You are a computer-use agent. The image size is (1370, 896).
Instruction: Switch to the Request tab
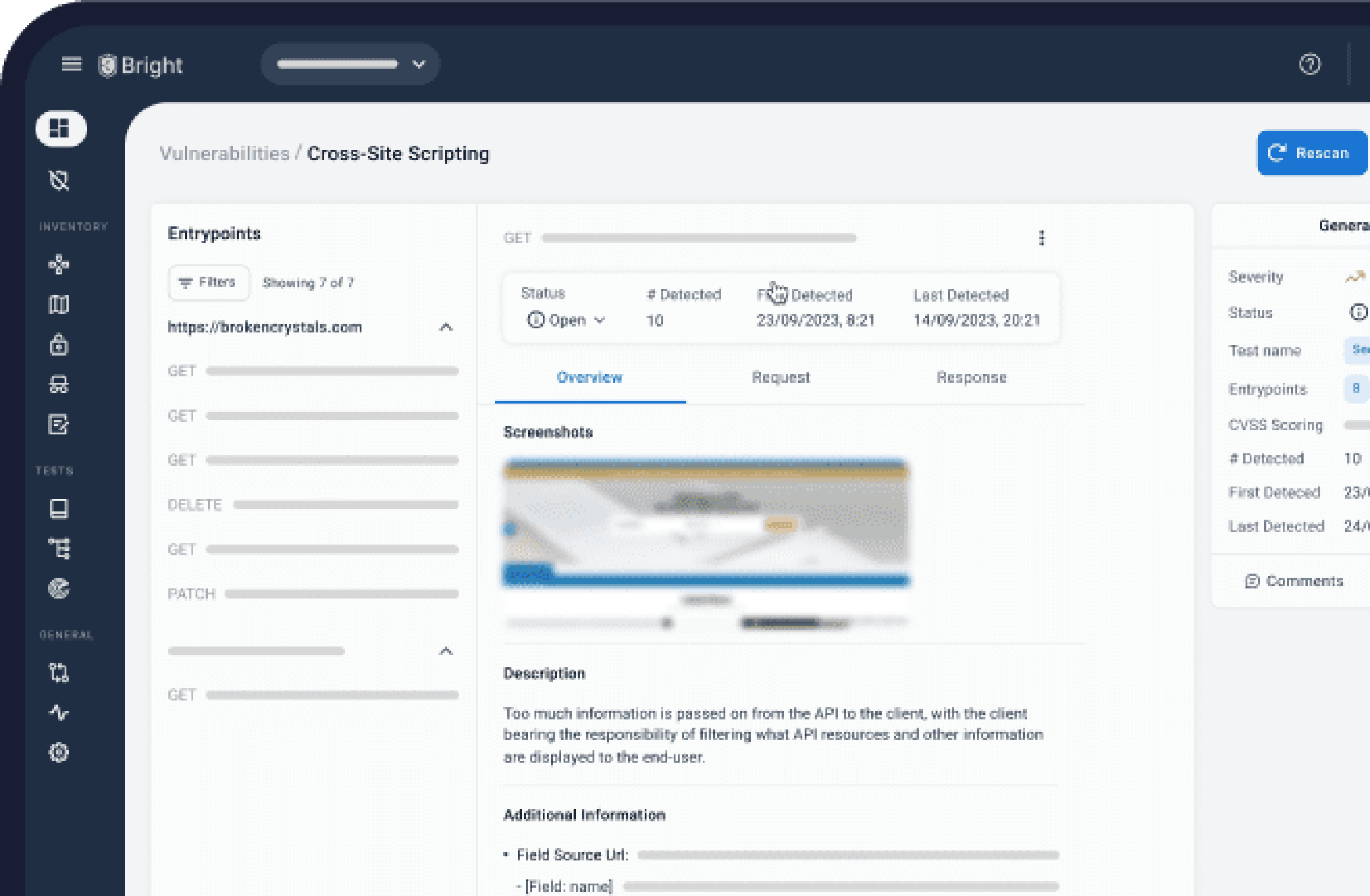(x=780, y=377)
